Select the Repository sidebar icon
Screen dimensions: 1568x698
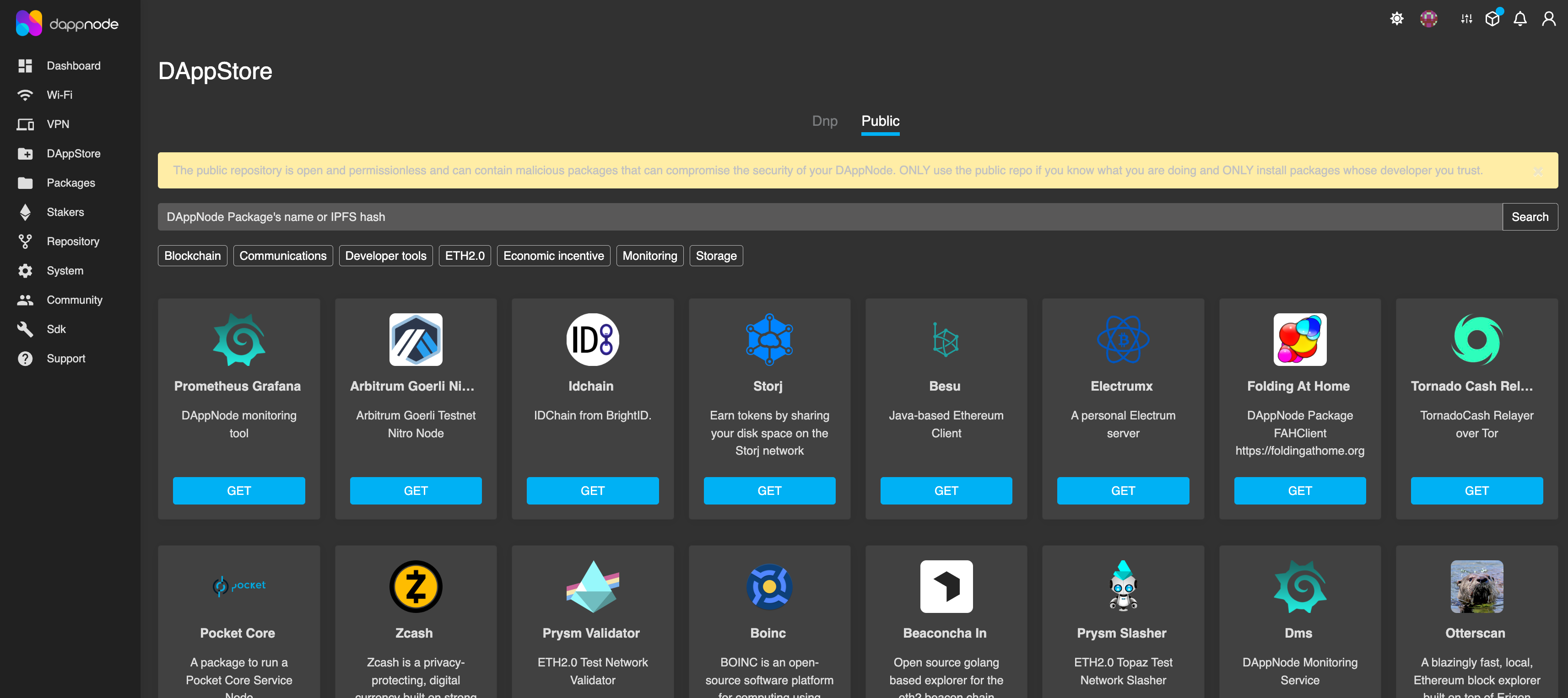pos(25,241)
